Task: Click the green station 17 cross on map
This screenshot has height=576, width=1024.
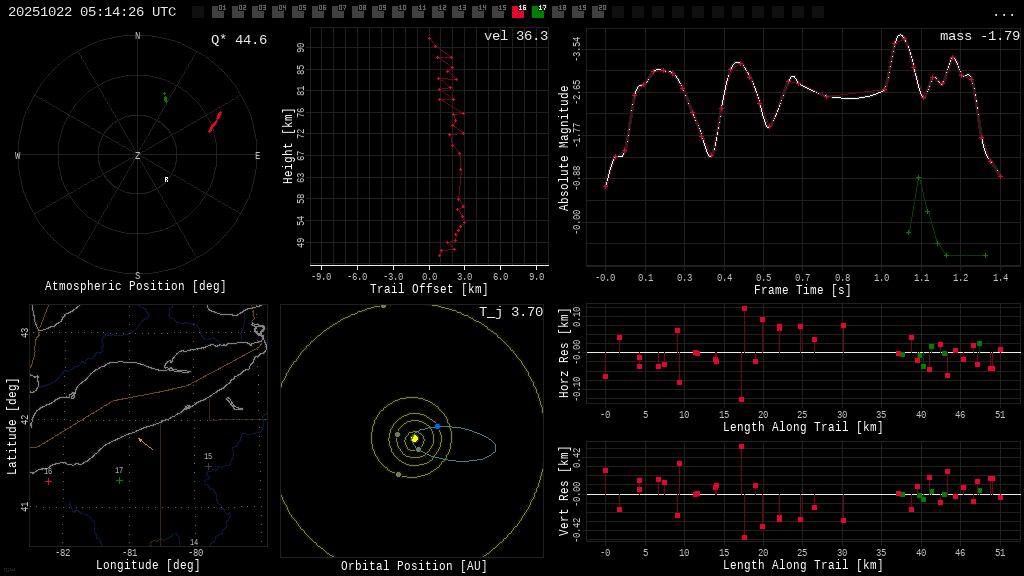Action: coord(119,481)
